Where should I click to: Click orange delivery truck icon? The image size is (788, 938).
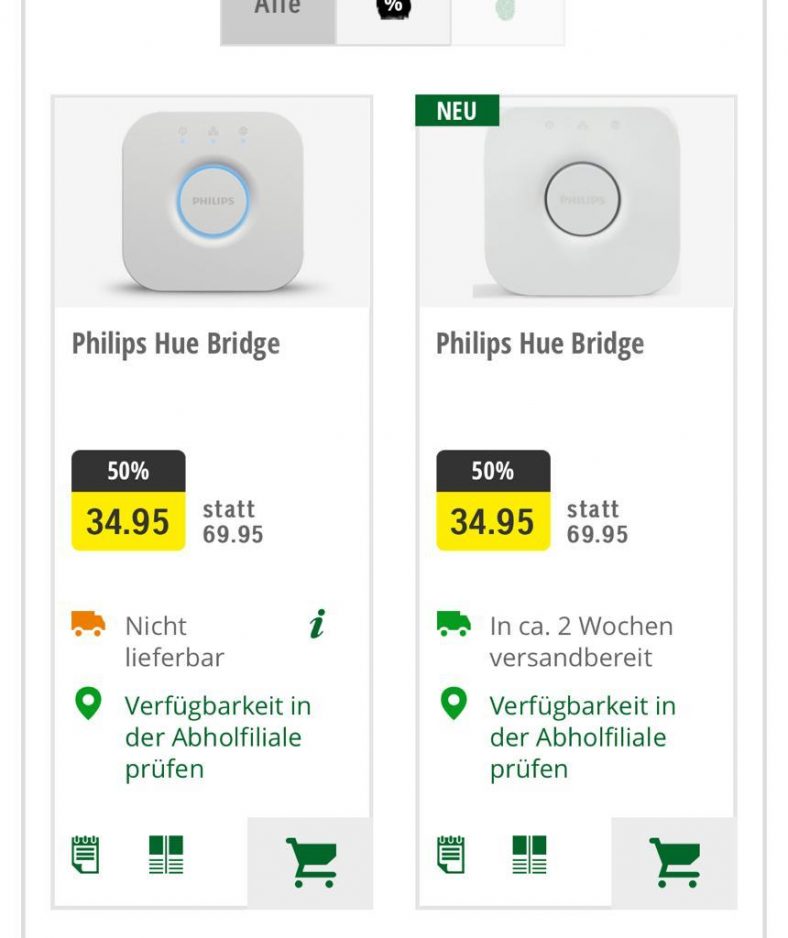[x=89, y=625]
